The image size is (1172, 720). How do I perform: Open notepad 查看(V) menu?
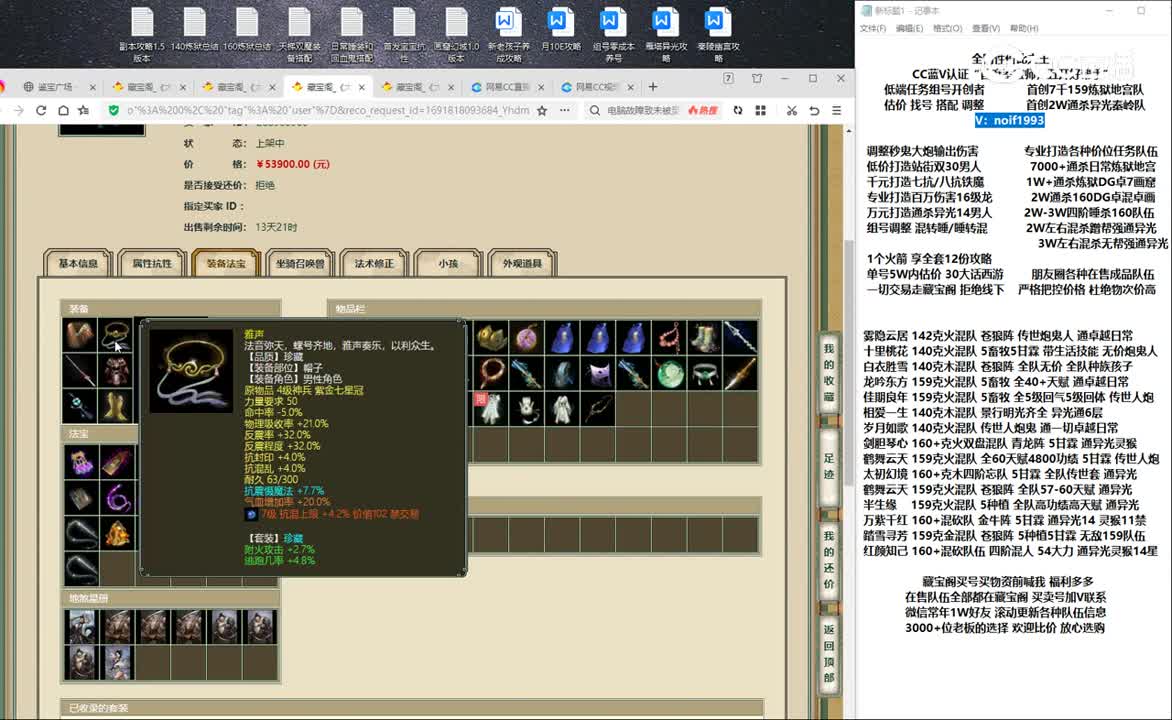(x=986, y=28)
